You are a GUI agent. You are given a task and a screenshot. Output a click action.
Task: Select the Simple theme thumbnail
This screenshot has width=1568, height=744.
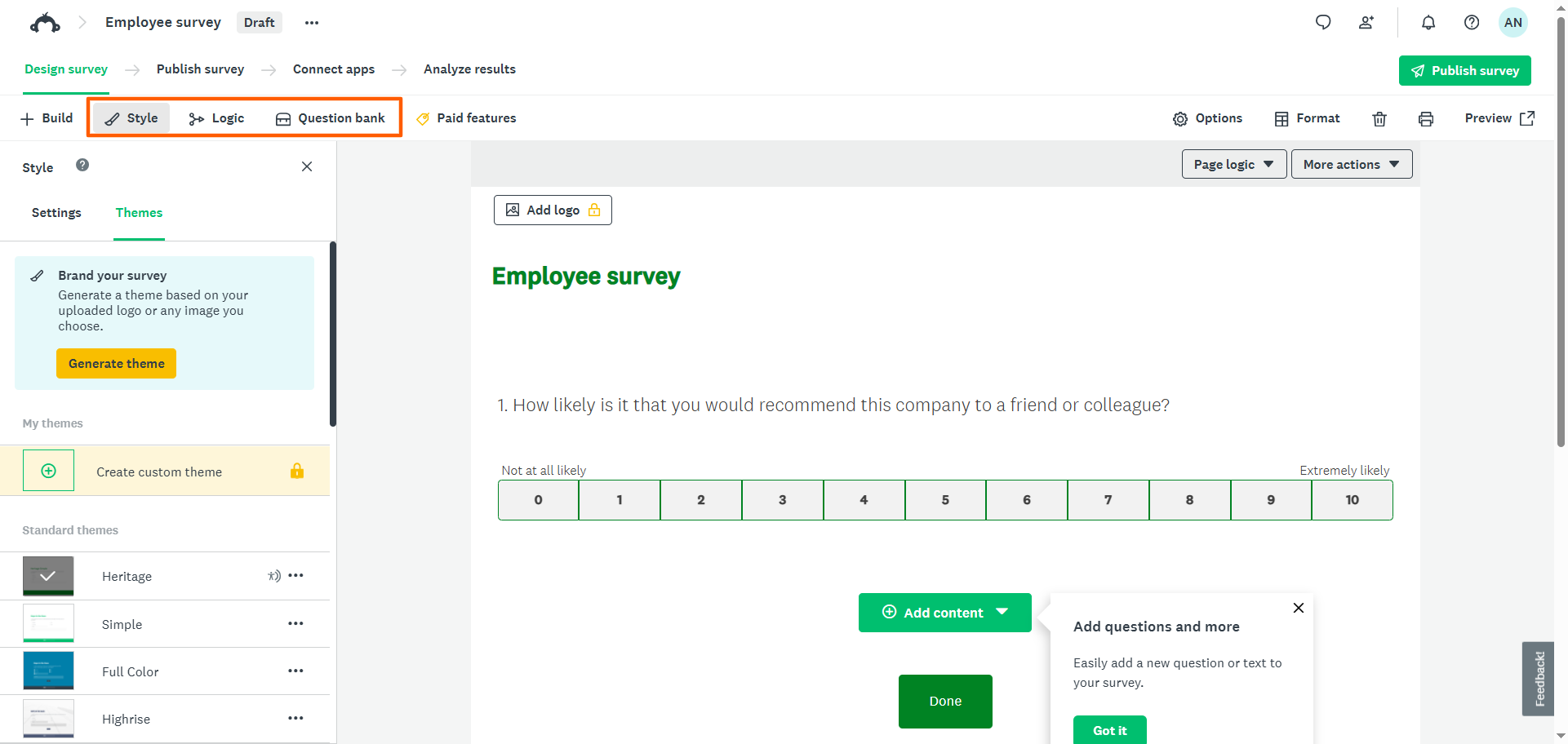pos(48,623)
